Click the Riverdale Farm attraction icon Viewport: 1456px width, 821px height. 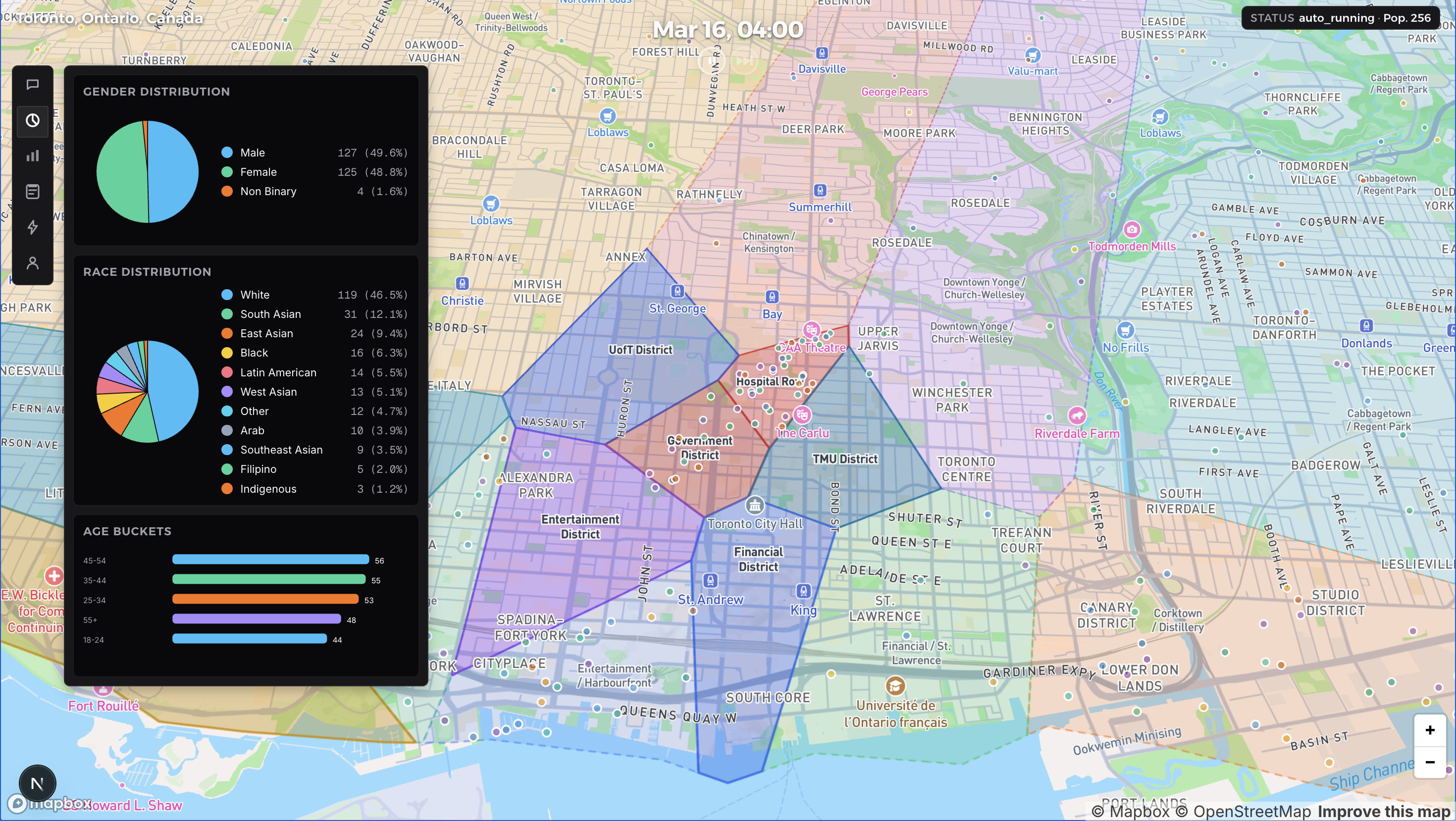pyautogui.click(x=1077, y=416)
